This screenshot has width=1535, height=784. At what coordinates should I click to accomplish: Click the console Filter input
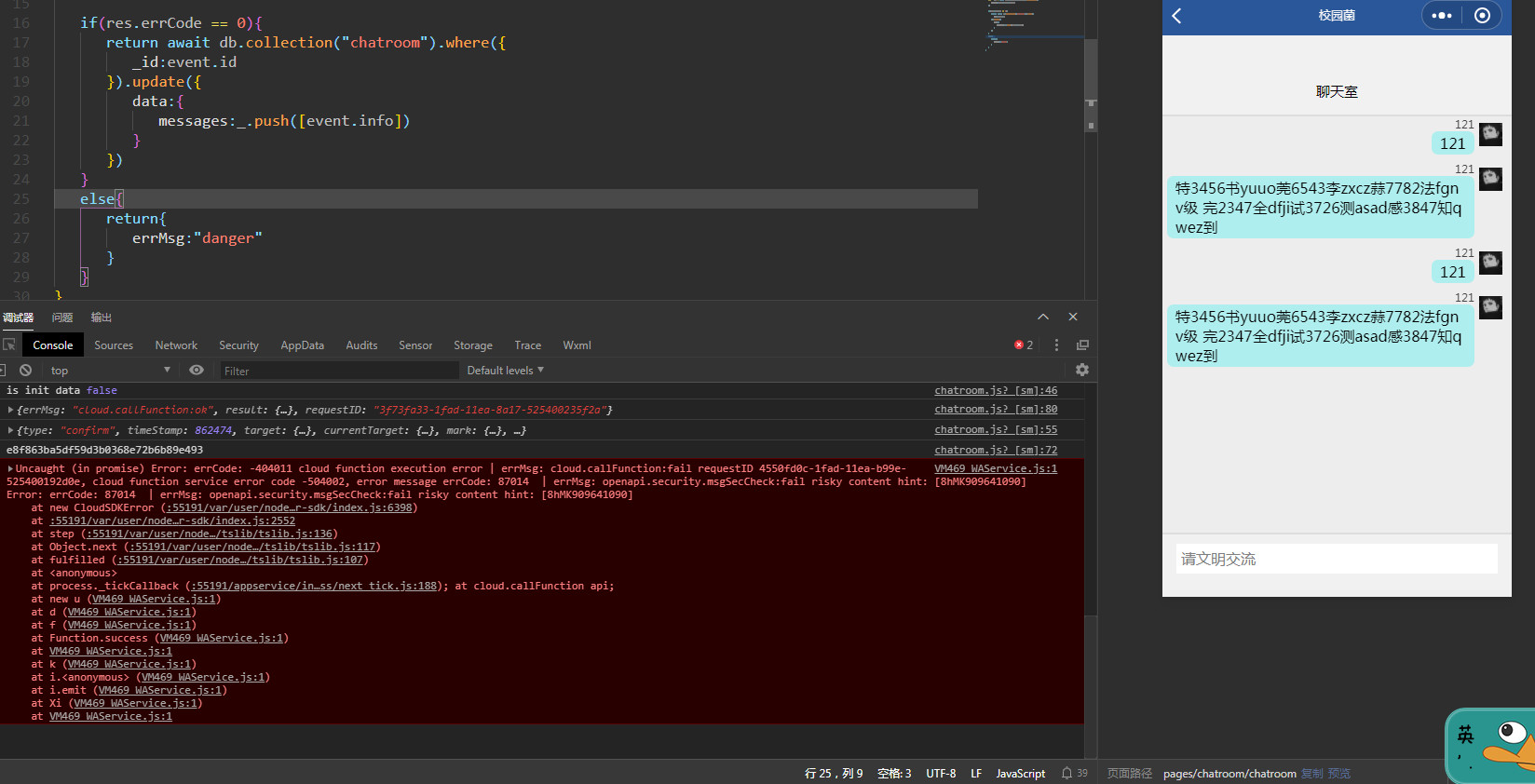coord(340,371)
